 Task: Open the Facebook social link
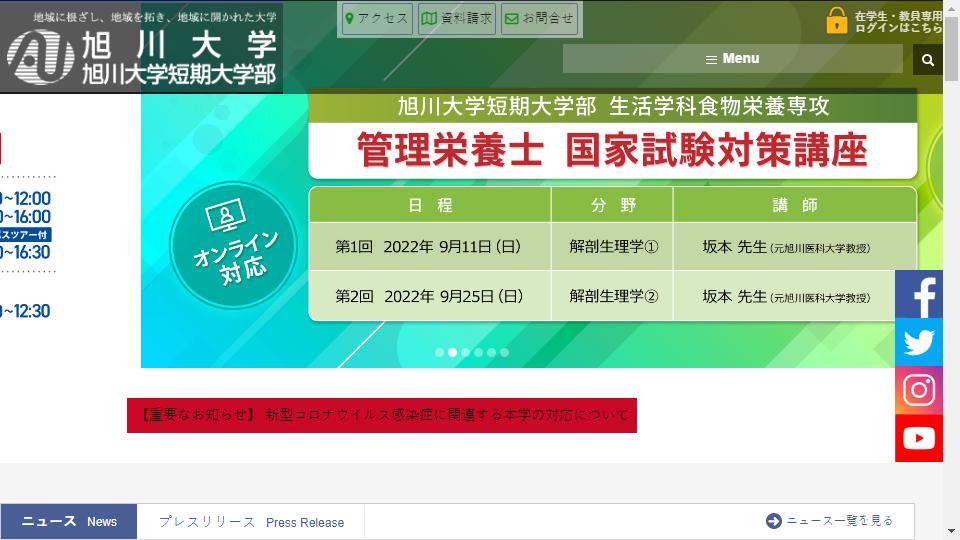918,294
